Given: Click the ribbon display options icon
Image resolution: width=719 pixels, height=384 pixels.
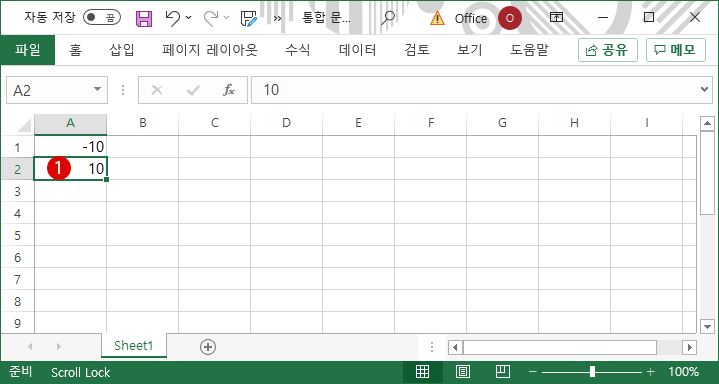Looking at the screenshot, I should pos(556,18).
